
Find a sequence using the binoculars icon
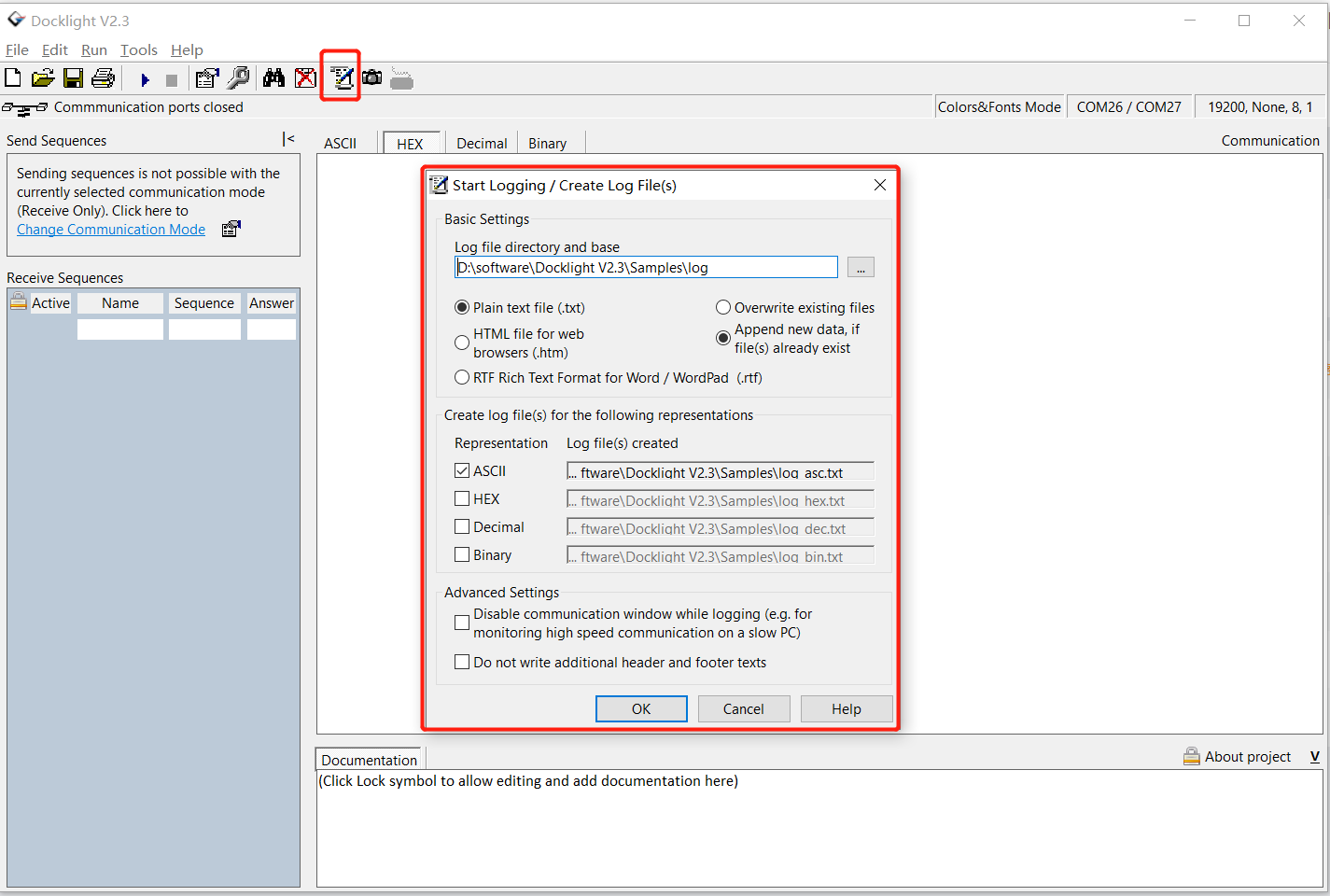tap(273, 78)
